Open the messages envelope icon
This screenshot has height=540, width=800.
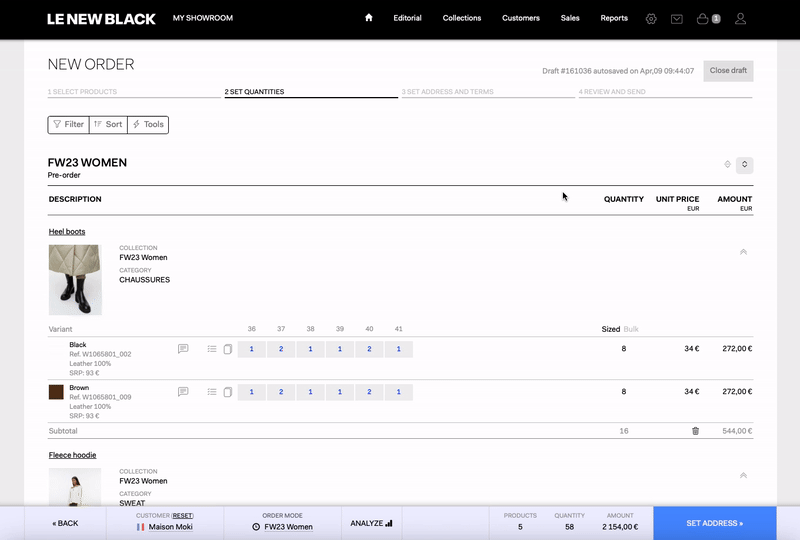click(x=677, y=19)
